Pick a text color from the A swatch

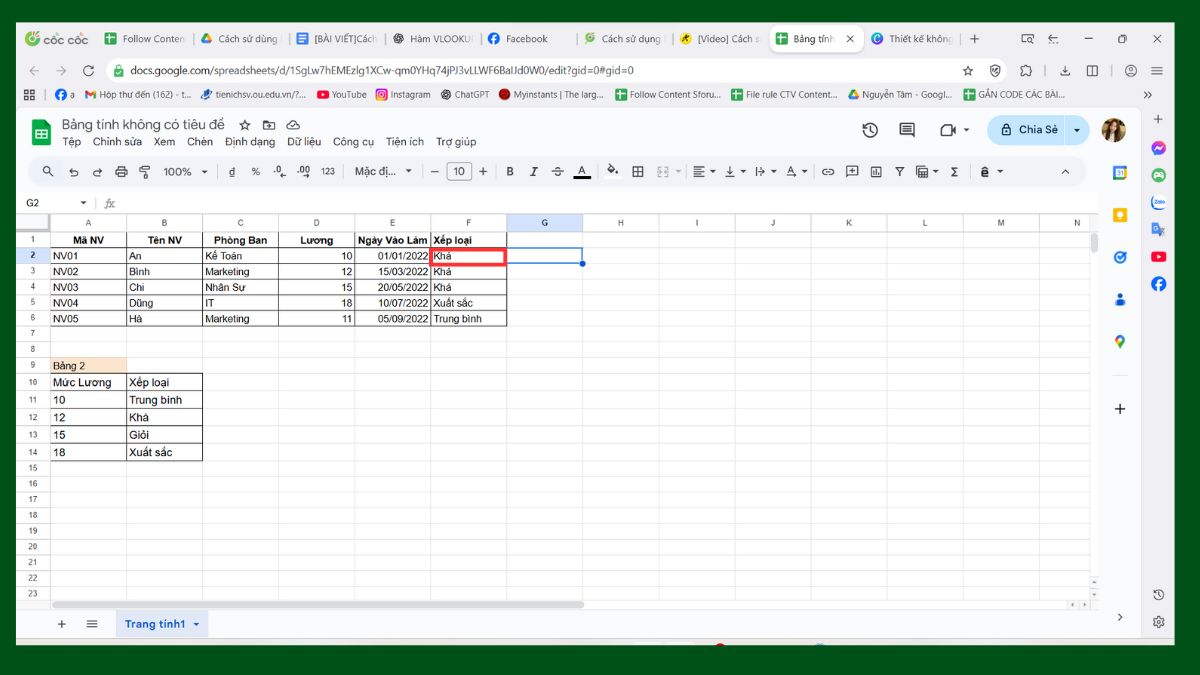582,171
